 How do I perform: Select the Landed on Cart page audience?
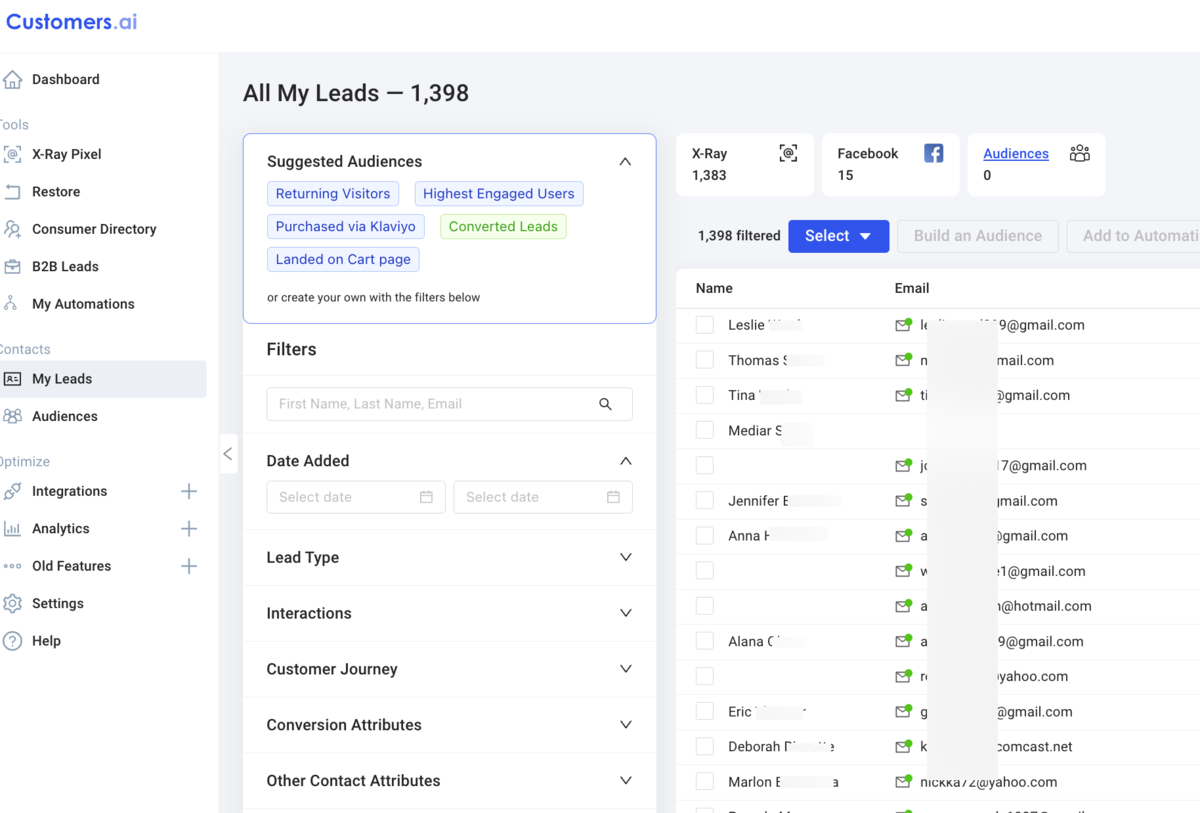point(343,259)
